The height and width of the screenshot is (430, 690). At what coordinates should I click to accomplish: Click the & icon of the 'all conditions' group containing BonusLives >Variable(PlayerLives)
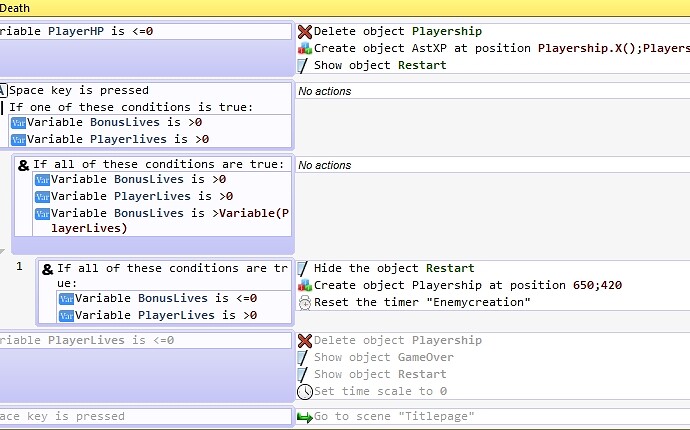pos(23,165)
